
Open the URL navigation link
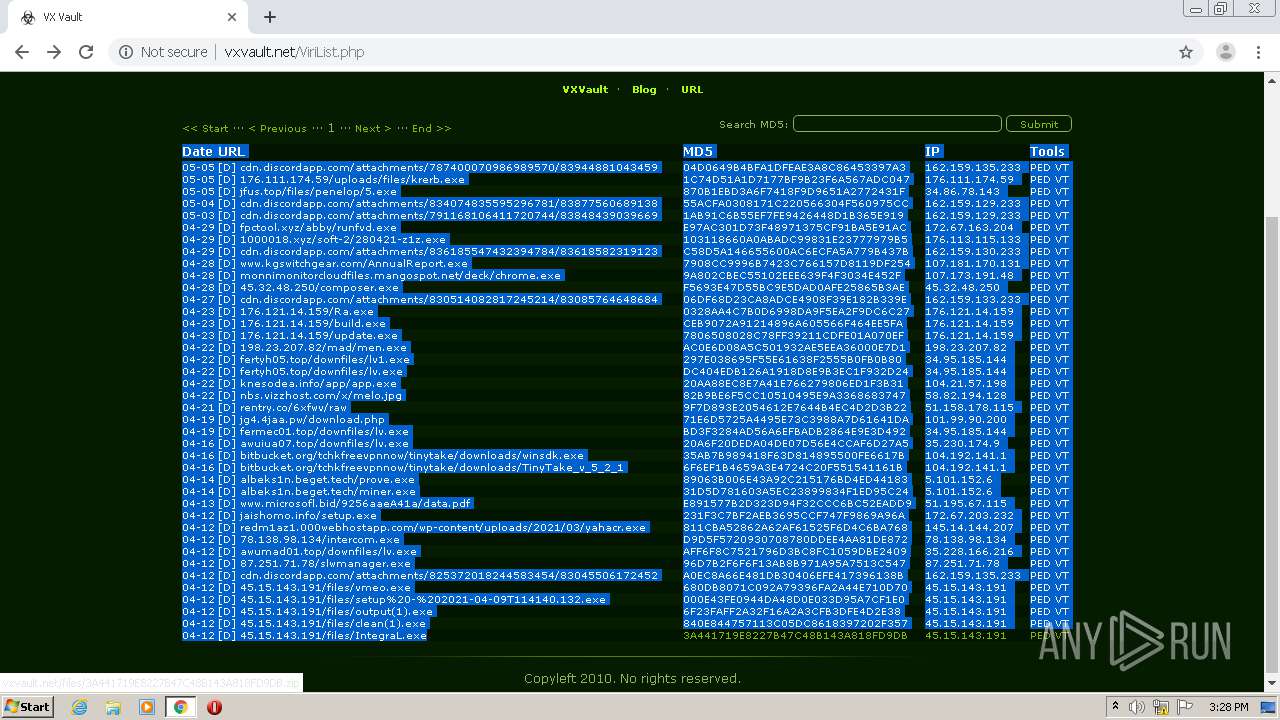point(692,89)
